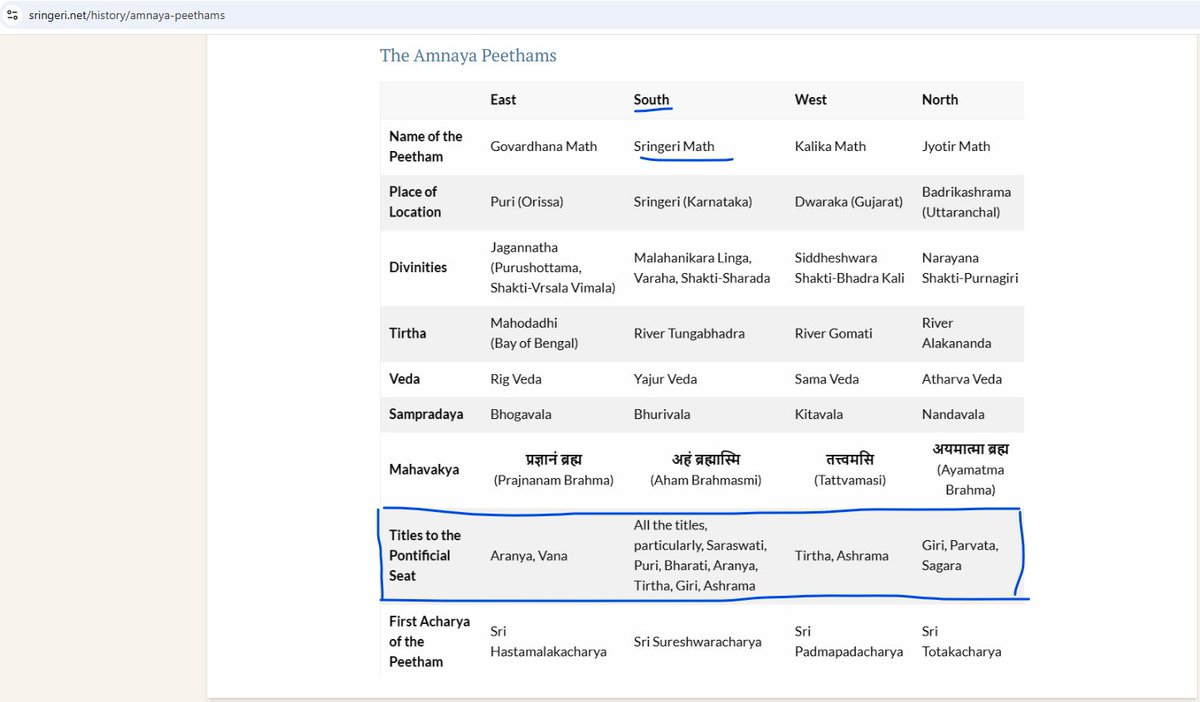Select the cell "River Alakananda"

957,333
